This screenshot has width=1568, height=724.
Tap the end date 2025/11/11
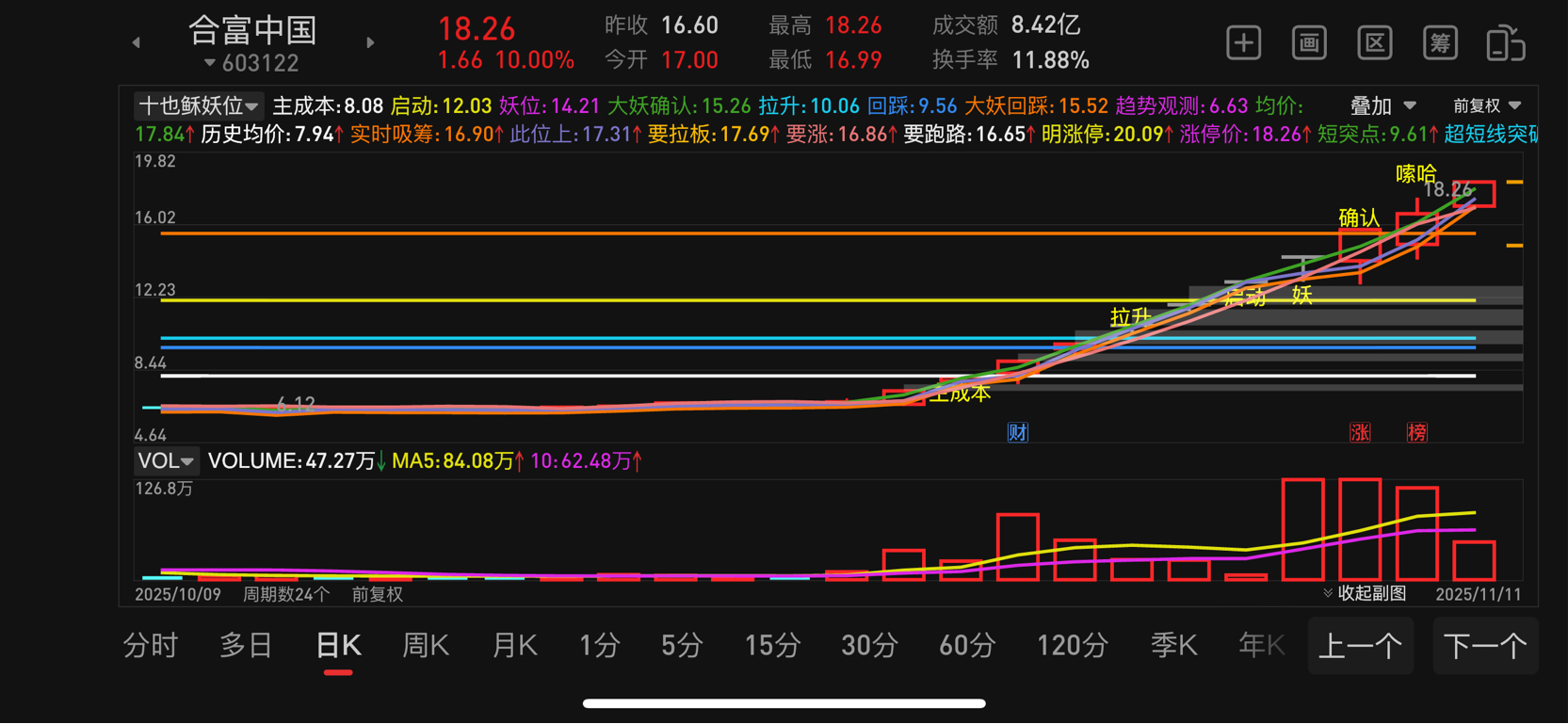1479,594
